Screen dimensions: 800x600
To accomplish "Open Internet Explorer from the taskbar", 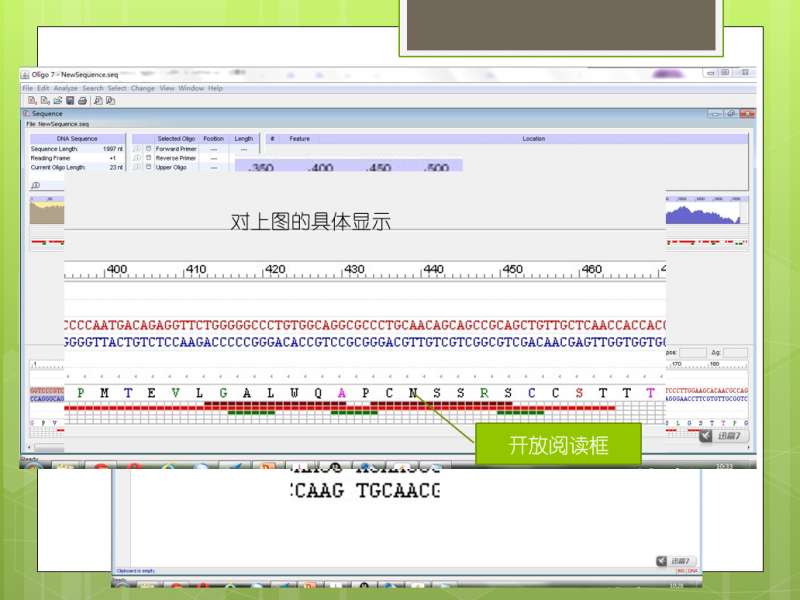I will click(169, 467).
